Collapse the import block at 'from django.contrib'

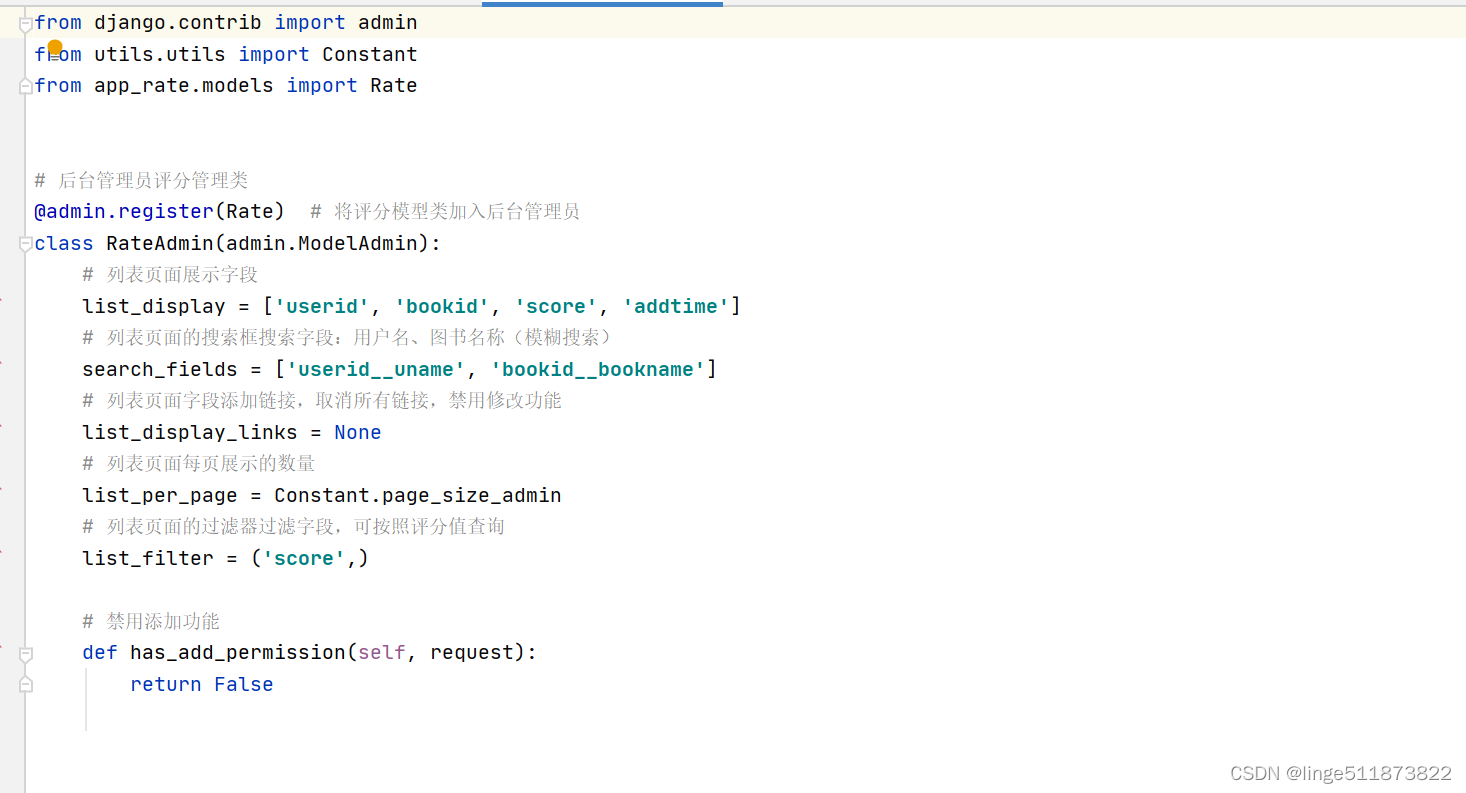(x=25, y=24)
